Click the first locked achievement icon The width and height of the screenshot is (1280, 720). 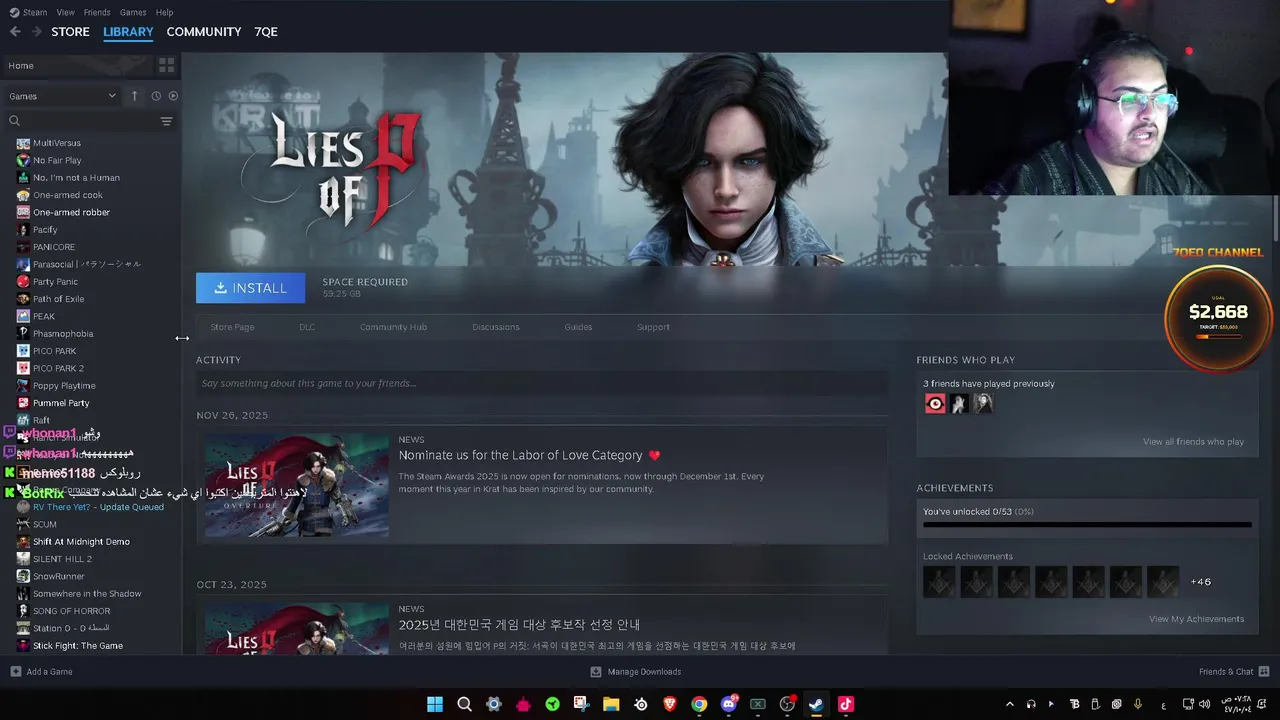939,582
